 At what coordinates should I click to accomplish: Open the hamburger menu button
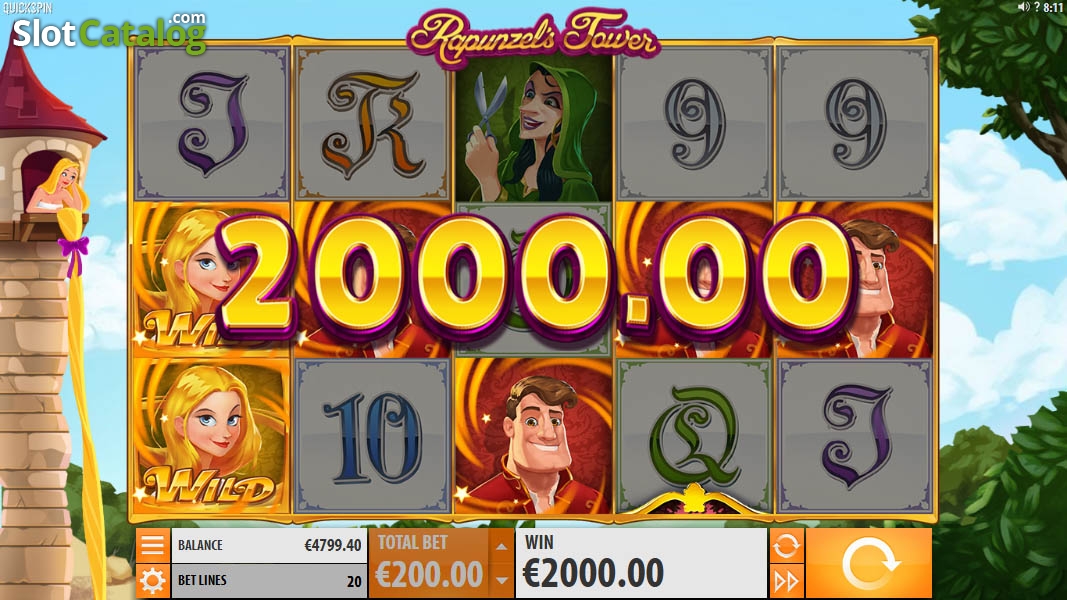tap(152, 545)
